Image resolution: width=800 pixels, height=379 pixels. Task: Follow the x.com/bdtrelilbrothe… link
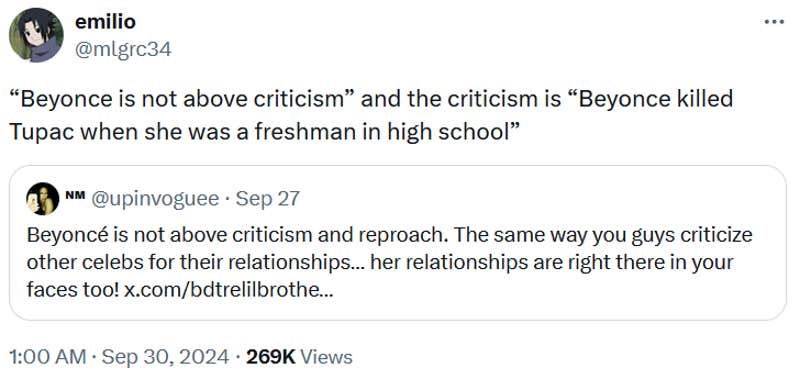(x=230, y=290)
